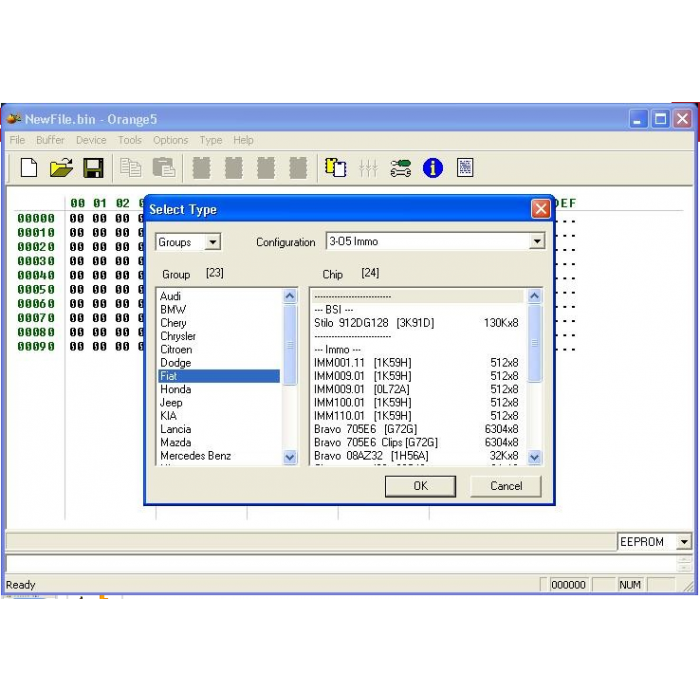The height and width of the screenshot is (700, 700).
Task: Select Honda in the Group list
Action: 219,389
